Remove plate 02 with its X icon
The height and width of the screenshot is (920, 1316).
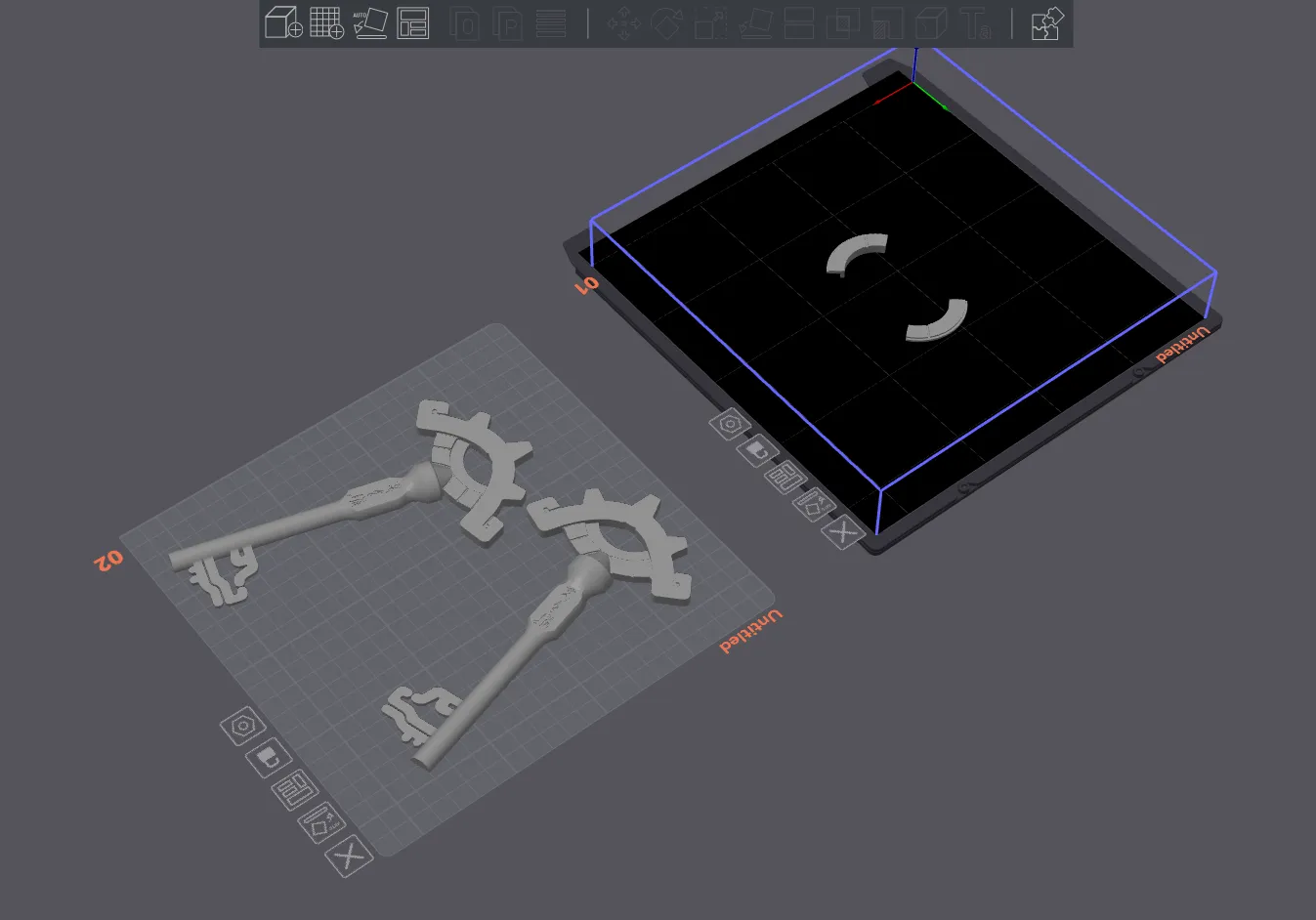point(349,857)
